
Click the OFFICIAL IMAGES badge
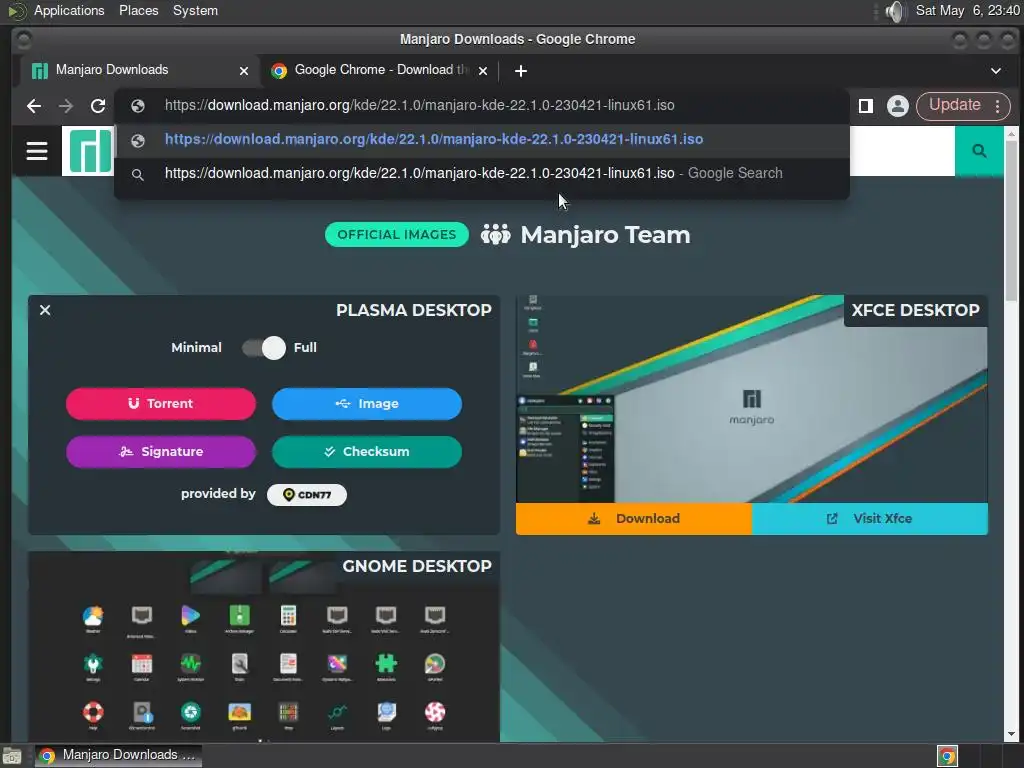397,234
